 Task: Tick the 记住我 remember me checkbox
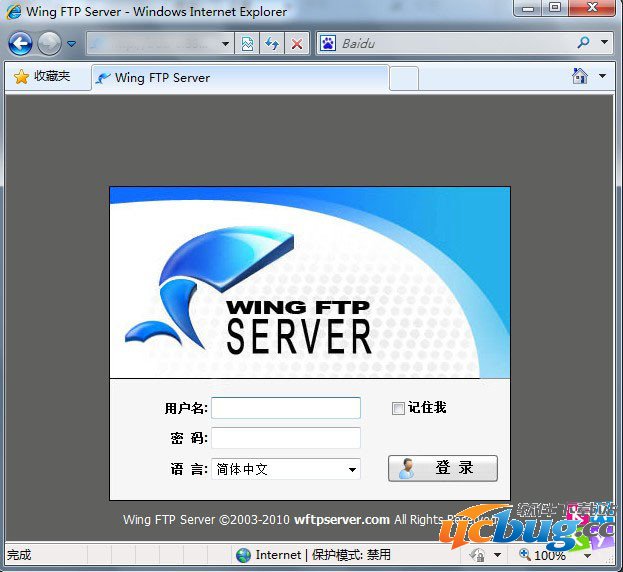(x=398, y=408)
